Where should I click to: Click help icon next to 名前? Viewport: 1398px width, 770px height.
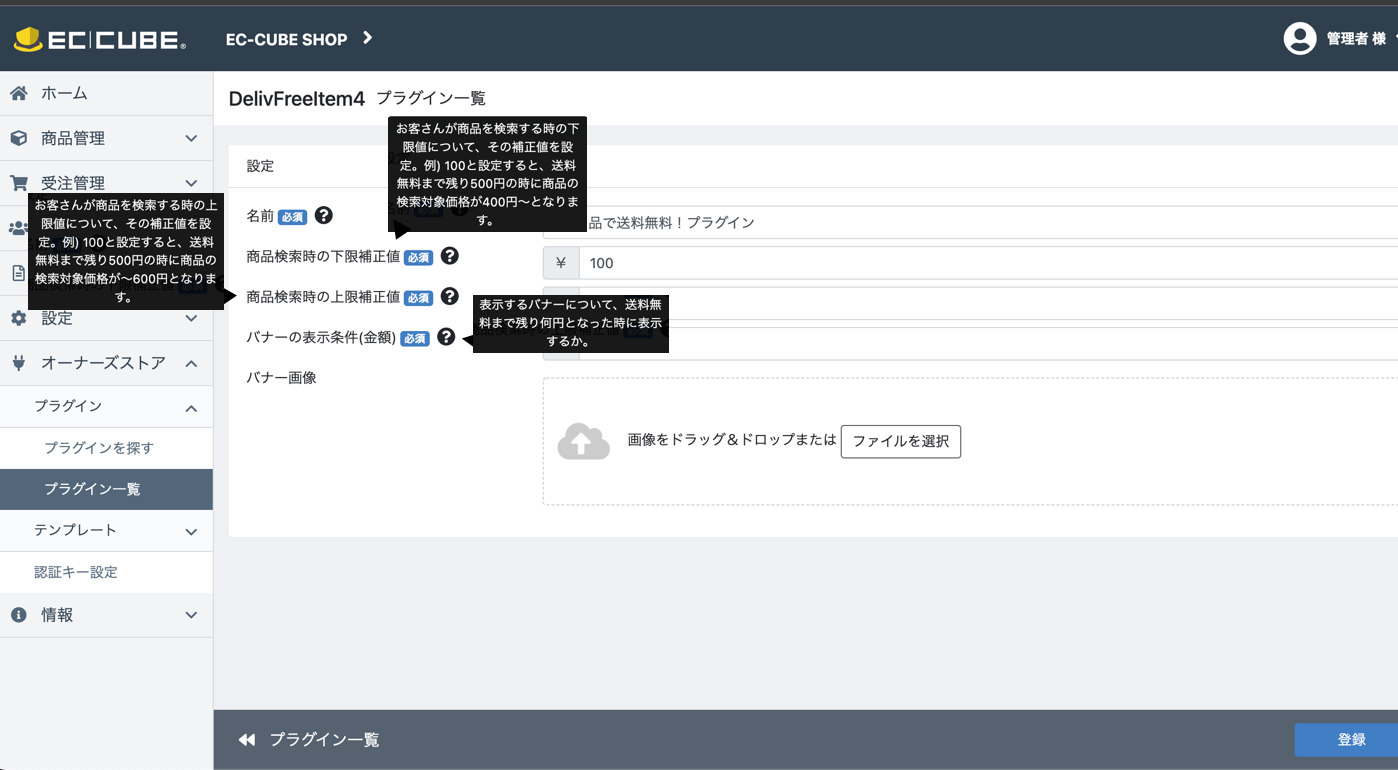(x=323, y=216)
